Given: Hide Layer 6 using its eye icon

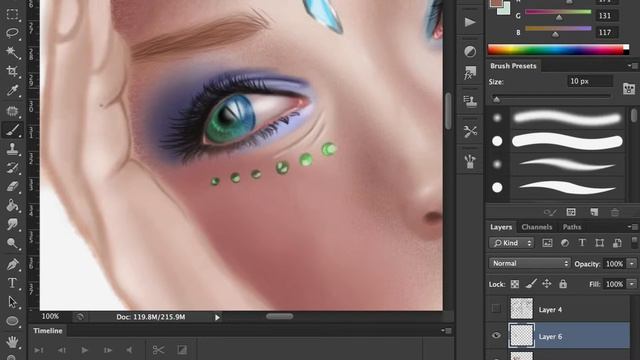Looking at the screenshot, I should pyautogui.click(x=496, y=336).
